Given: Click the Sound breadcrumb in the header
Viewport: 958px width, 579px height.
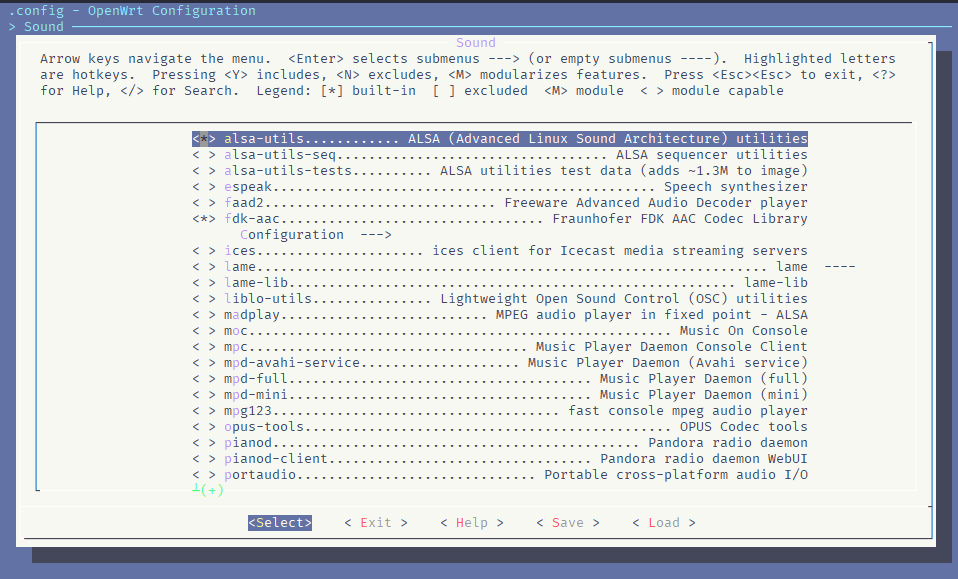Looking at the screenshot, I should pos(43,27).
